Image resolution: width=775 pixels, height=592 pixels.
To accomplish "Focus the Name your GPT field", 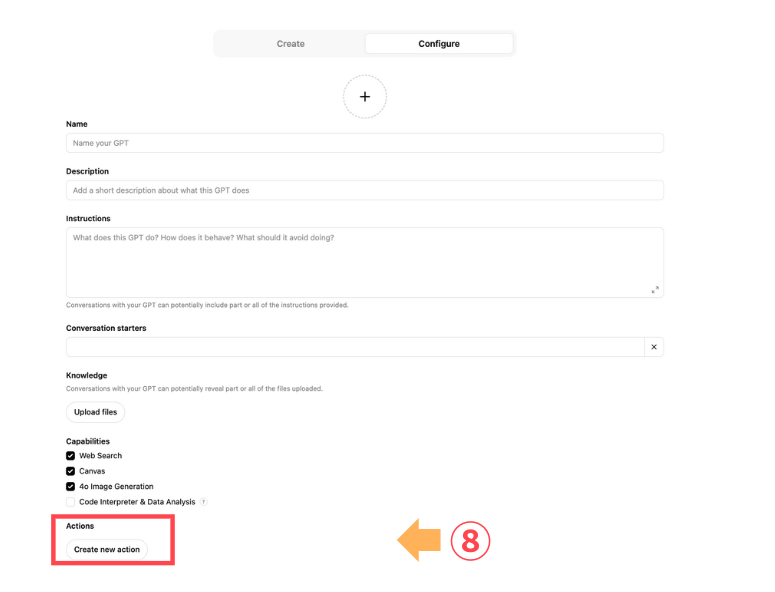I will click(x=365, y=143).
